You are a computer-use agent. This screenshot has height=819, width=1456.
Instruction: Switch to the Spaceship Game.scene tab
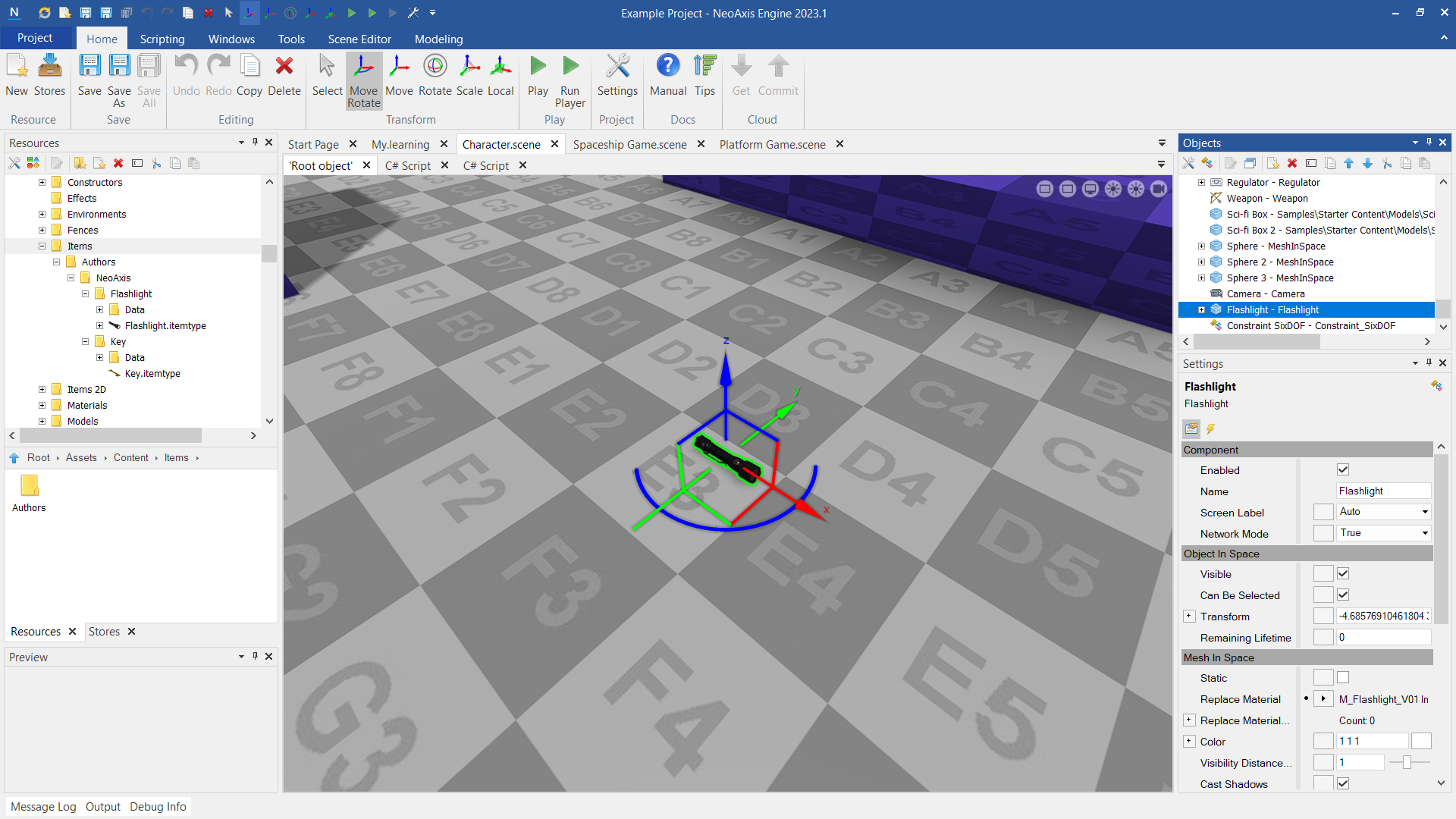[629, 144]
